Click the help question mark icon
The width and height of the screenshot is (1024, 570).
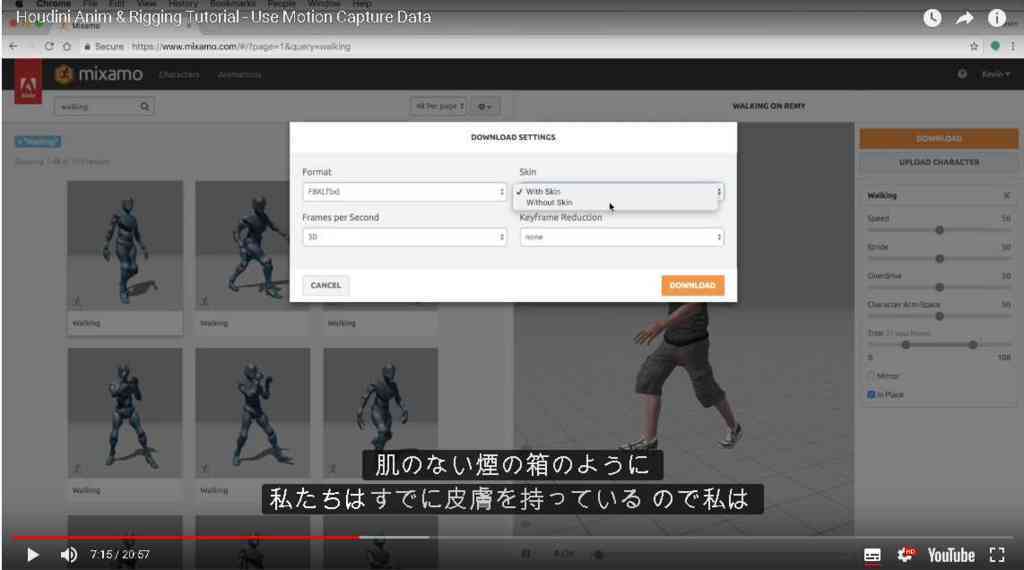[x=962, y=74]
